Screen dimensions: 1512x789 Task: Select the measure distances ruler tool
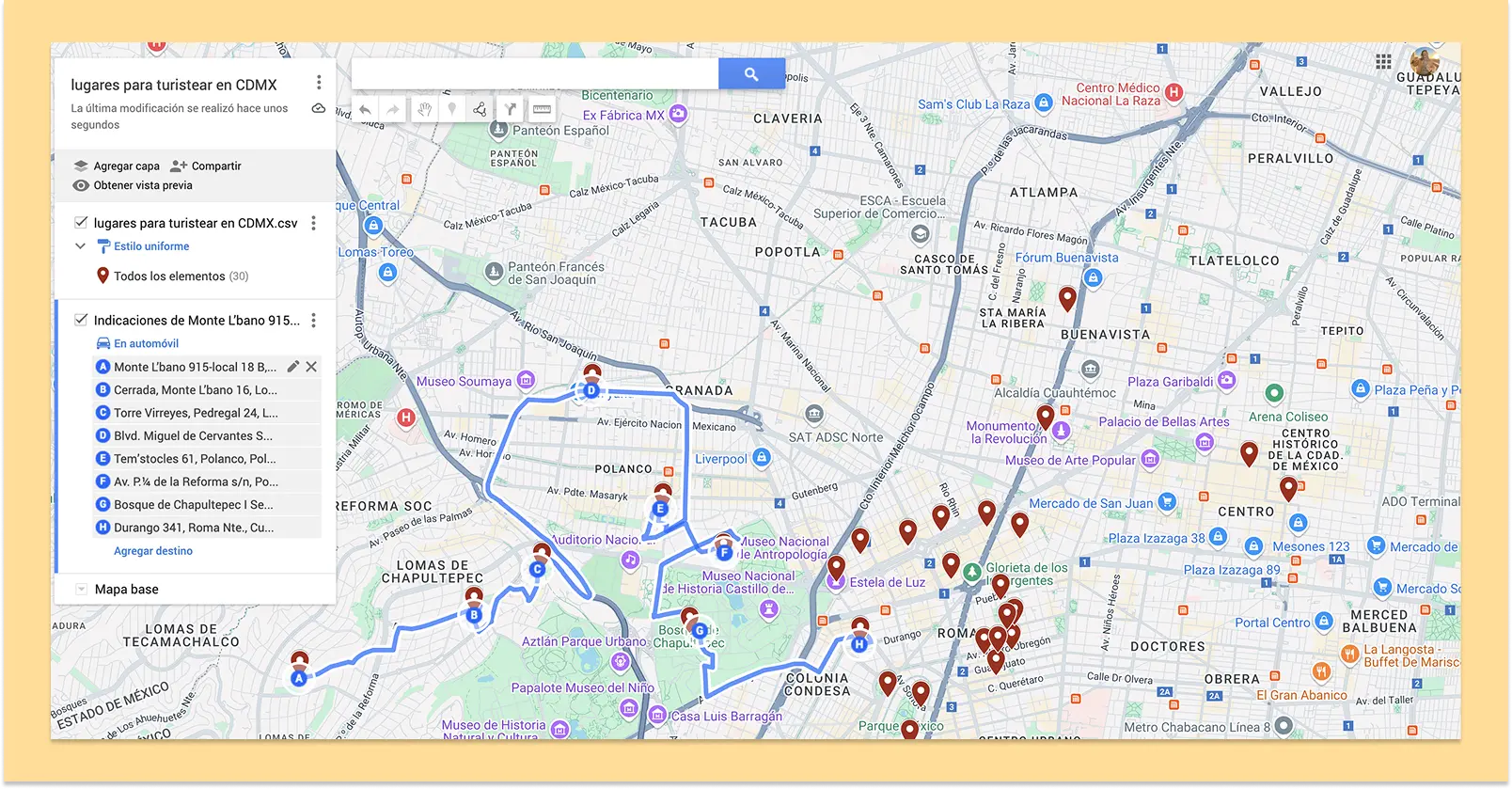pos(542,109)
